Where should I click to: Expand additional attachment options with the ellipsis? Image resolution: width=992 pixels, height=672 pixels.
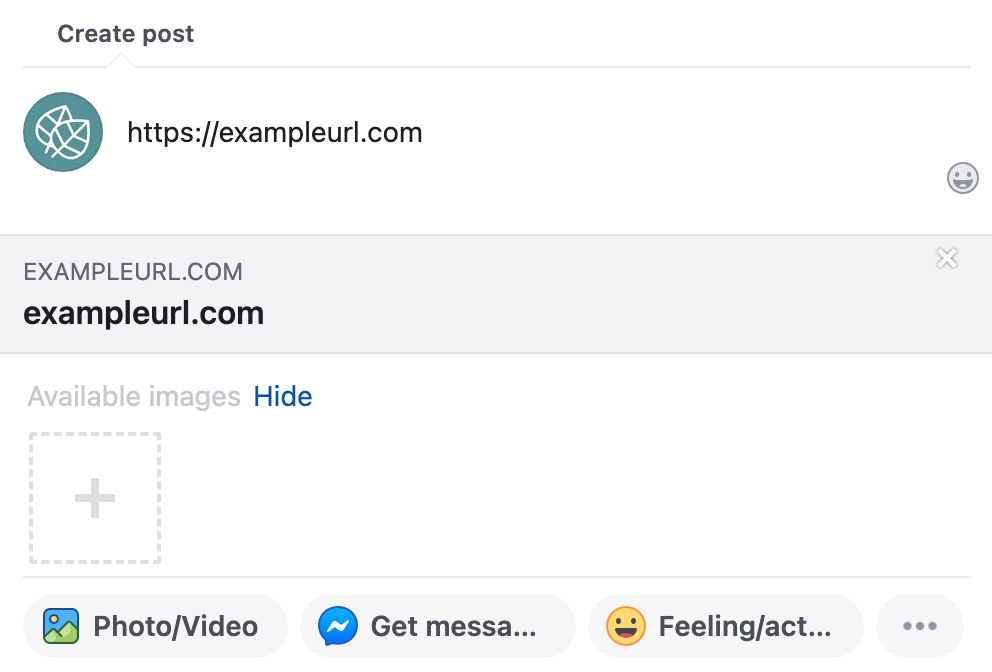tap(919, 625)
